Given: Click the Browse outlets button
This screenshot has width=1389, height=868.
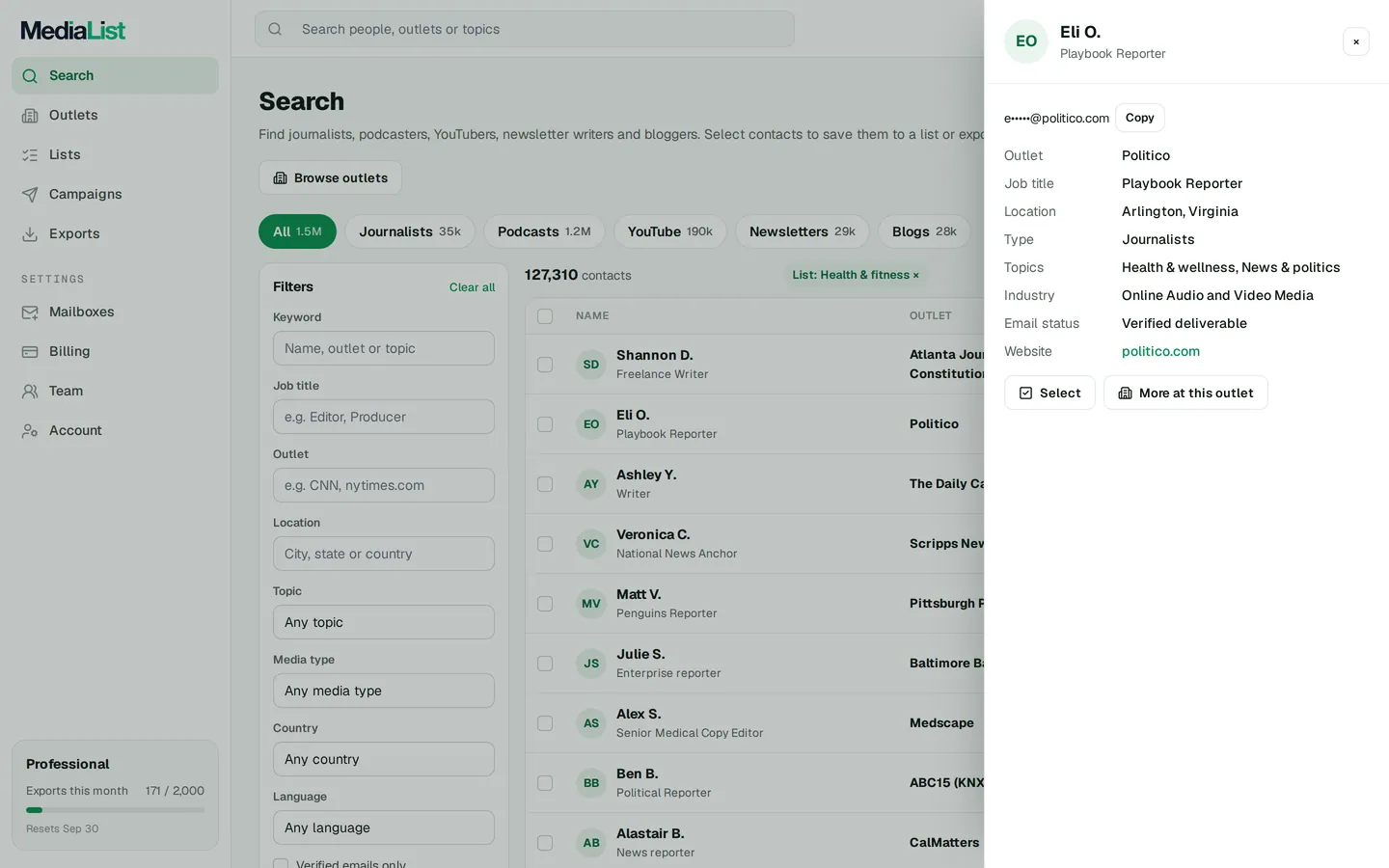Looking at the screenshot, I should coord(330,177).
